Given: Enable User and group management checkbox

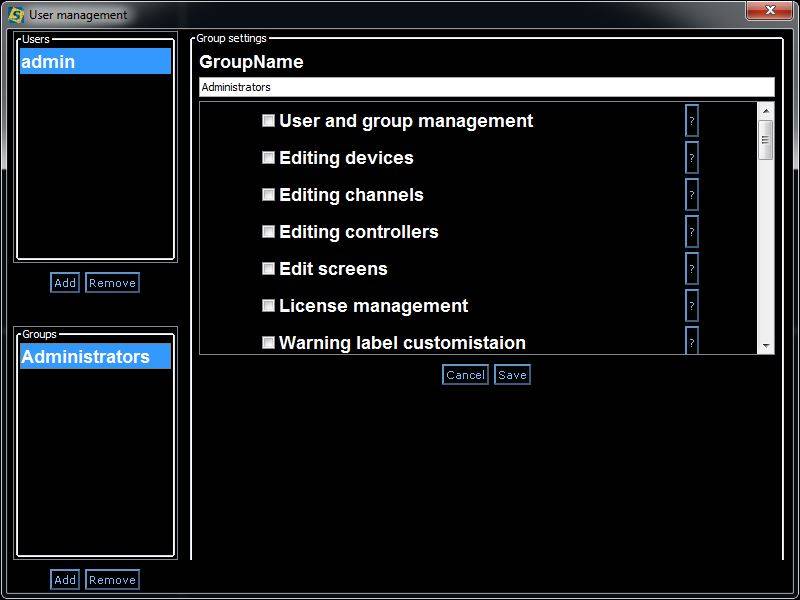Looking at the screenshot, I should pyautogui.click(x=268, y=121).
